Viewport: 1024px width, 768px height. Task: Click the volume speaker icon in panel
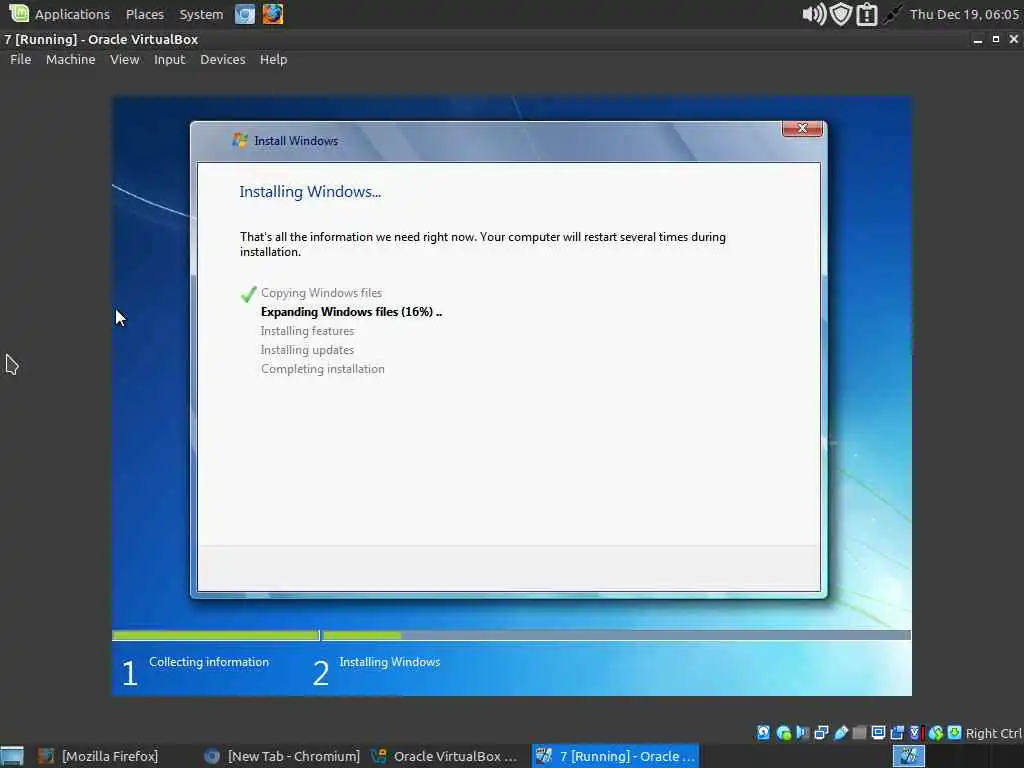pos(814,14)
